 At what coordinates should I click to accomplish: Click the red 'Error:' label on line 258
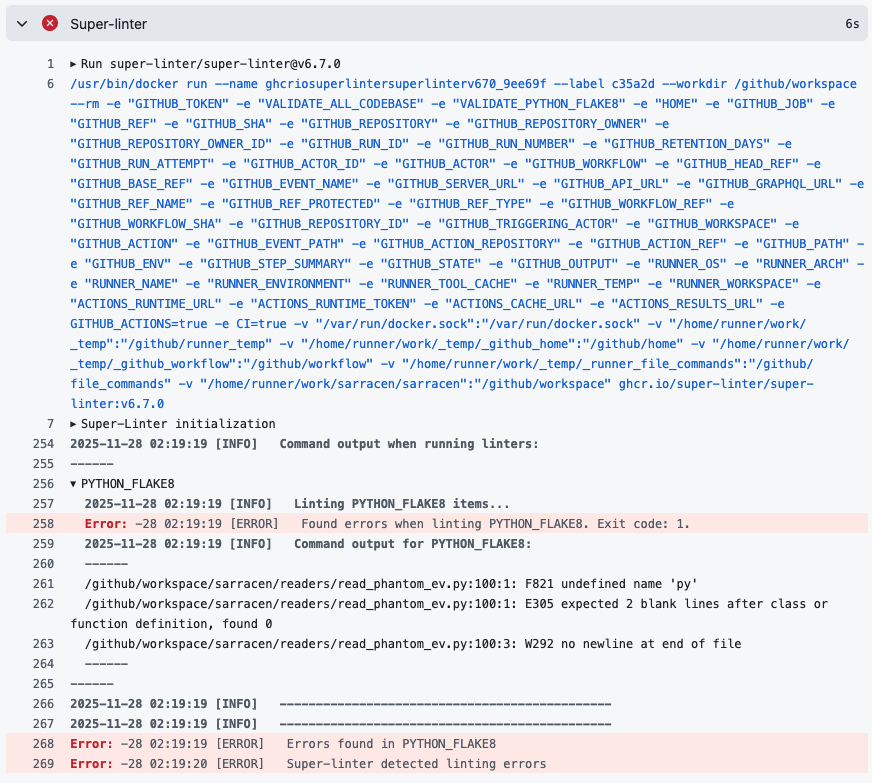pos(106,524)
